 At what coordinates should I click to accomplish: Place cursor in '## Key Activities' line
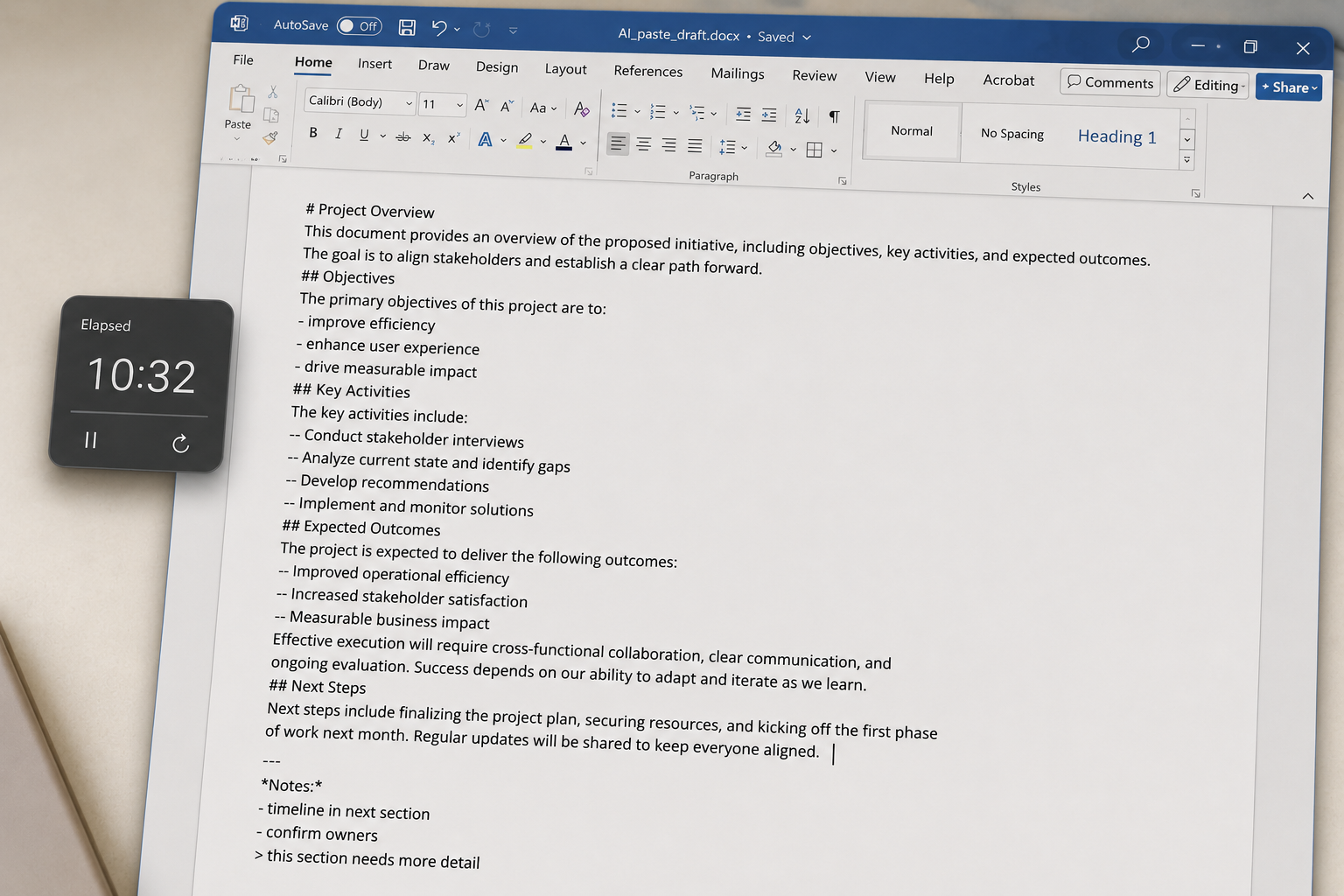[351, 390]
